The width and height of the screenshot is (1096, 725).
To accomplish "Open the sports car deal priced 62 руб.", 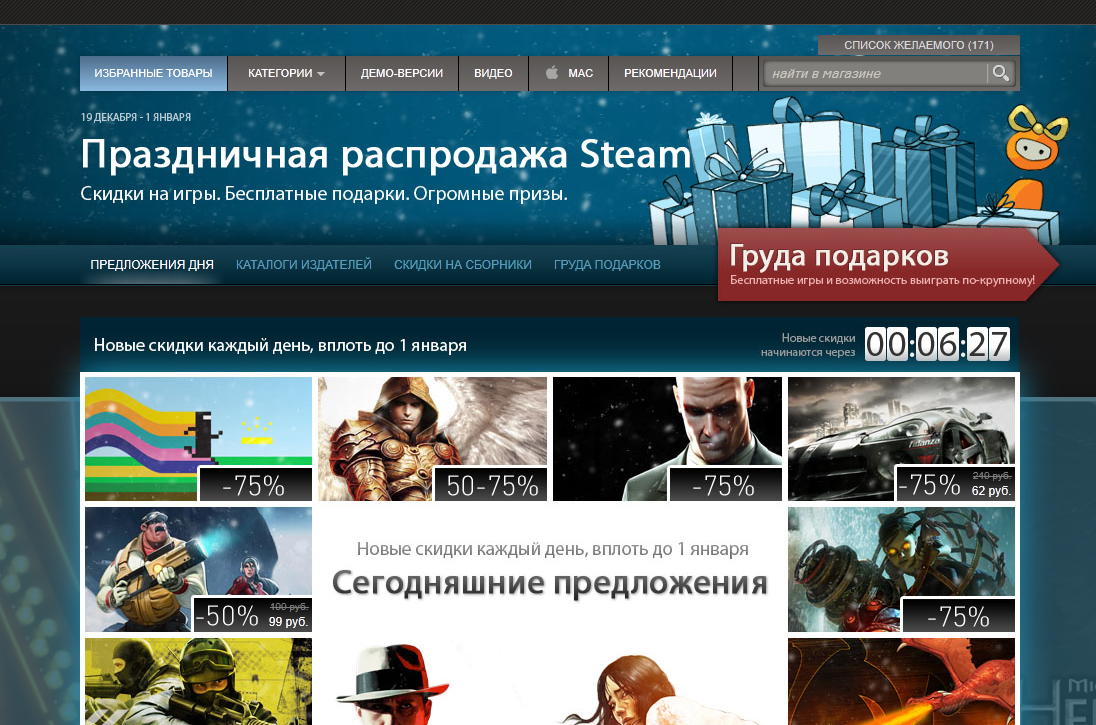I will 902,439.
